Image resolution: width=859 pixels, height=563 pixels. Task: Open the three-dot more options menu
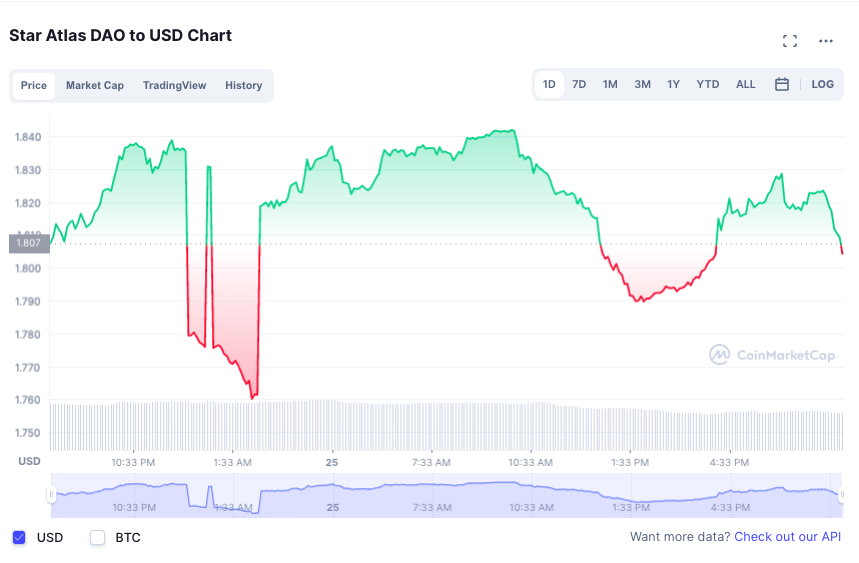(x=826, y=41)
